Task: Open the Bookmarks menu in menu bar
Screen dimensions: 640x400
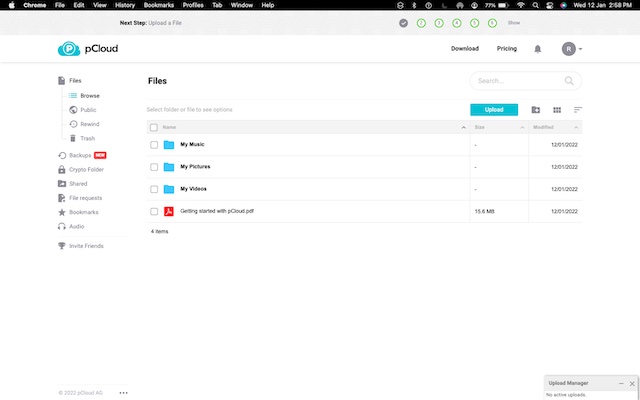Action: point(159,5)
